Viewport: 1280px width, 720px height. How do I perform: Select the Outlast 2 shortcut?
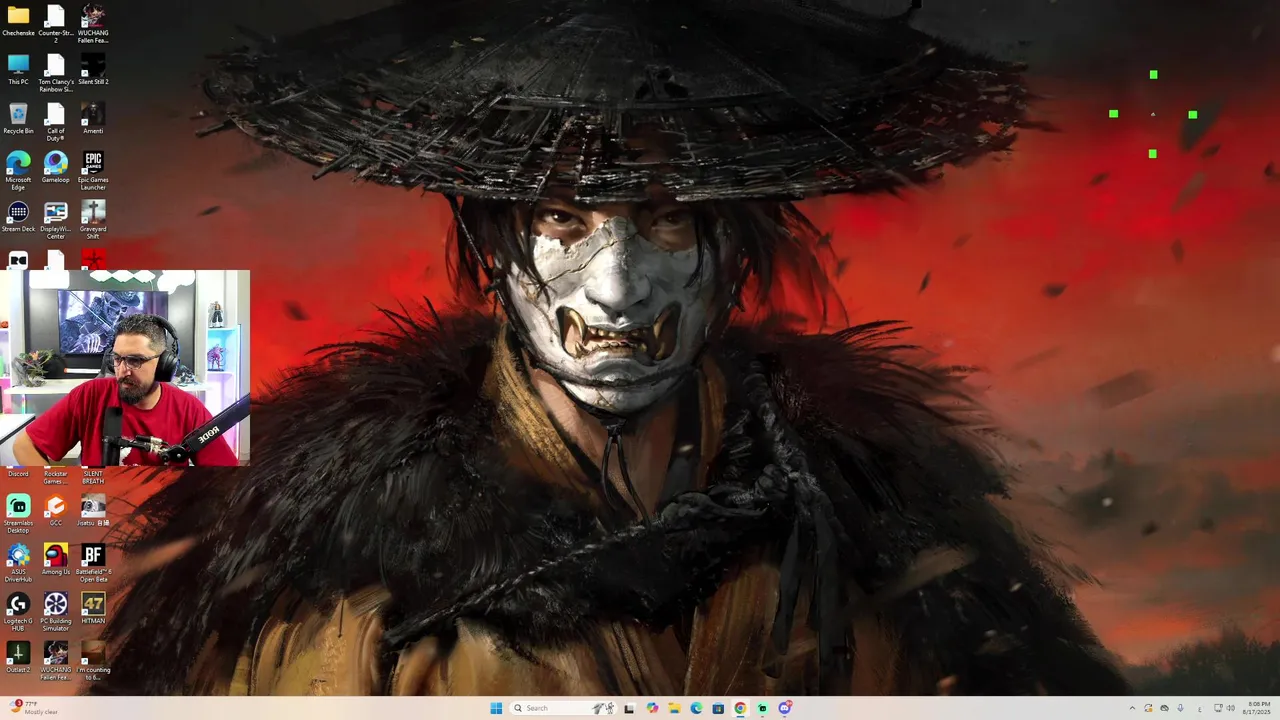coord(18,658)
